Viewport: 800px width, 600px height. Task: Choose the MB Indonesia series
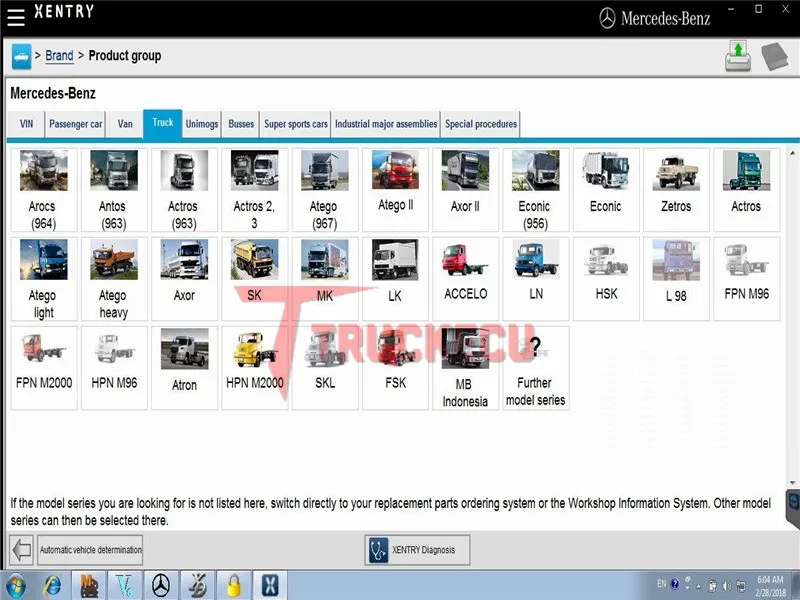[x=465, y=368]
